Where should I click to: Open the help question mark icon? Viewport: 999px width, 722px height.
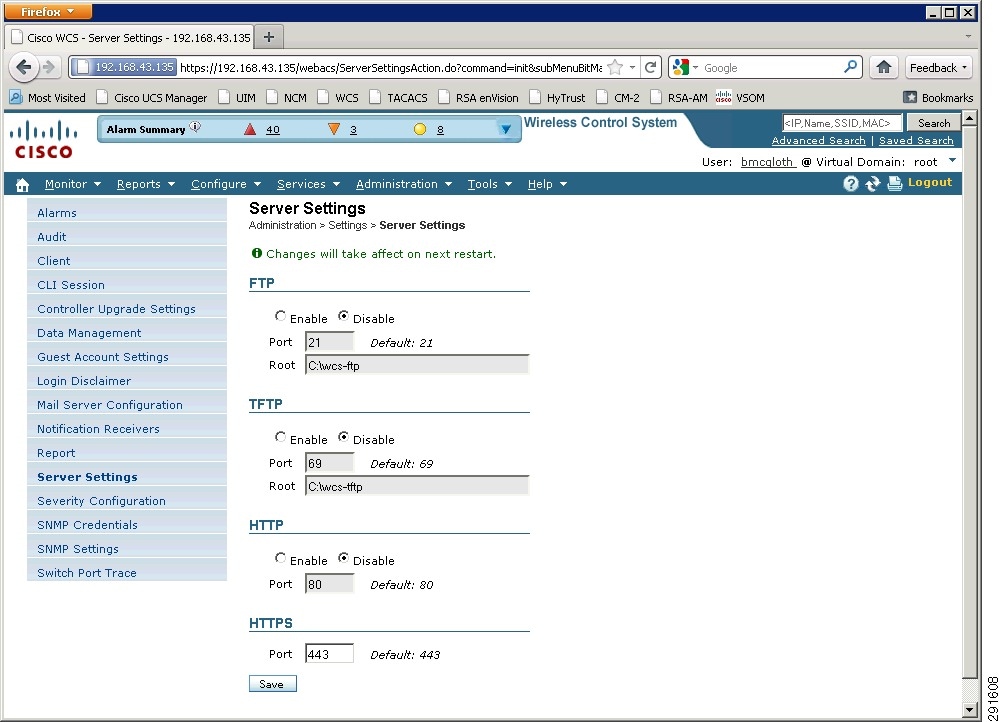point(851,184)
